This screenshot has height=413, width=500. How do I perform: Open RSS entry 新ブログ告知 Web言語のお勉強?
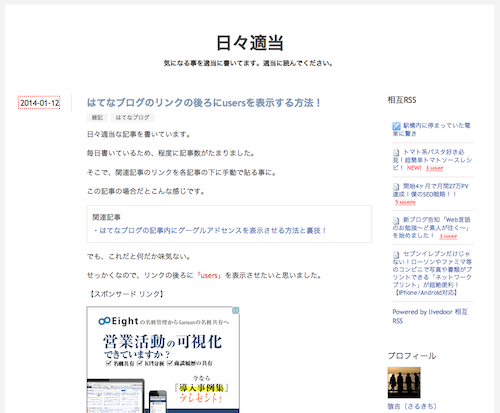431,228
